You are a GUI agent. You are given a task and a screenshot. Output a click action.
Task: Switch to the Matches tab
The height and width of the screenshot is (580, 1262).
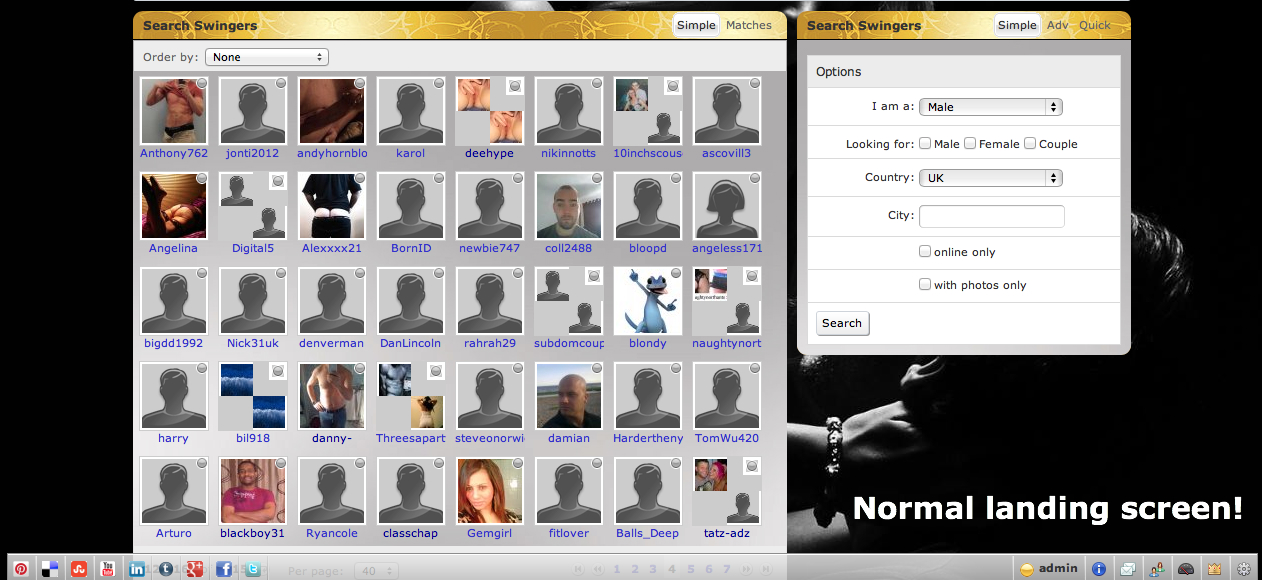click(x=749, y=26)
